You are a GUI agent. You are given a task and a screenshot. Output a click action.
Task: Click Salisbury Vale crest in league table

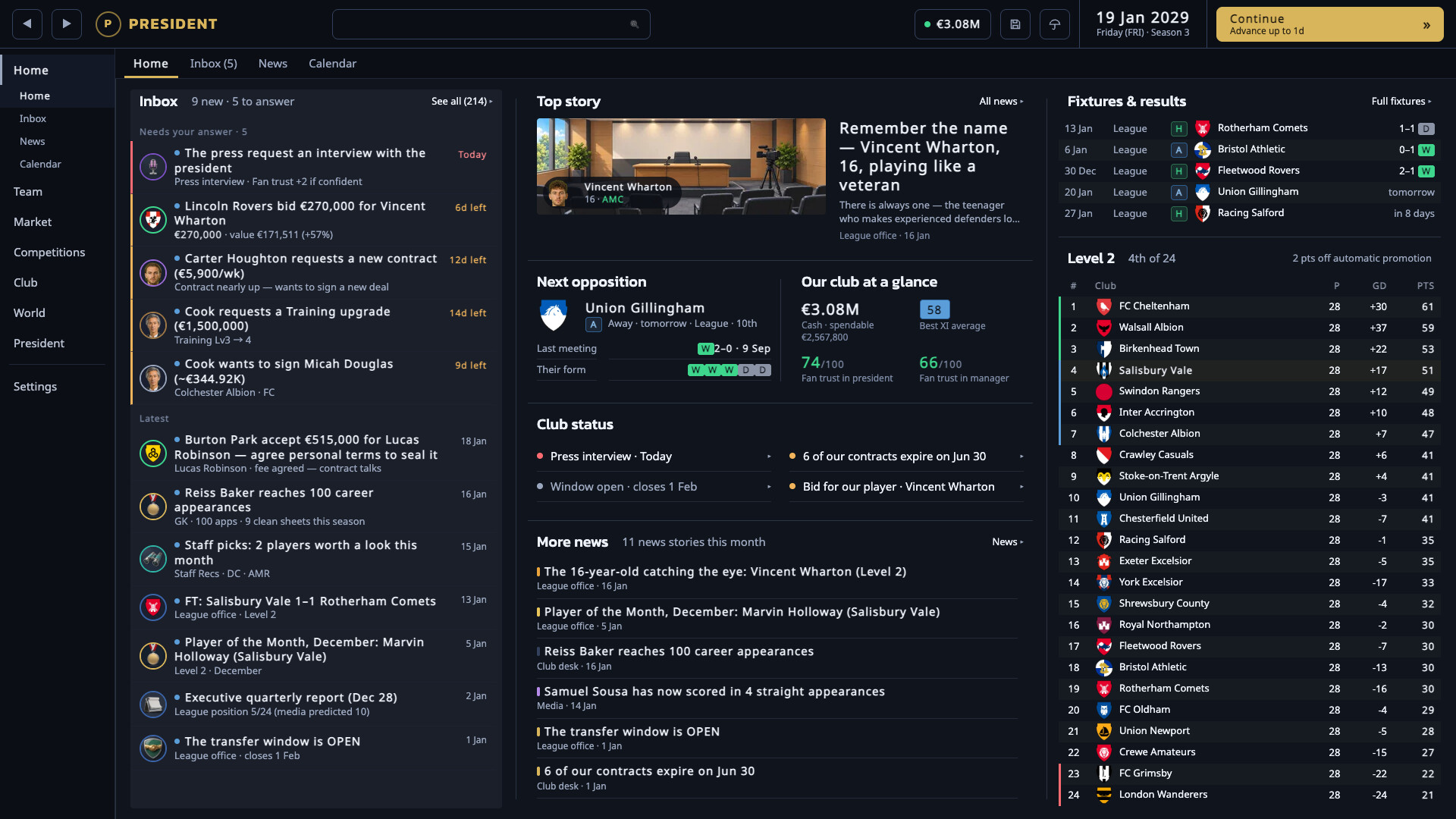click(x=1104, y=370)
